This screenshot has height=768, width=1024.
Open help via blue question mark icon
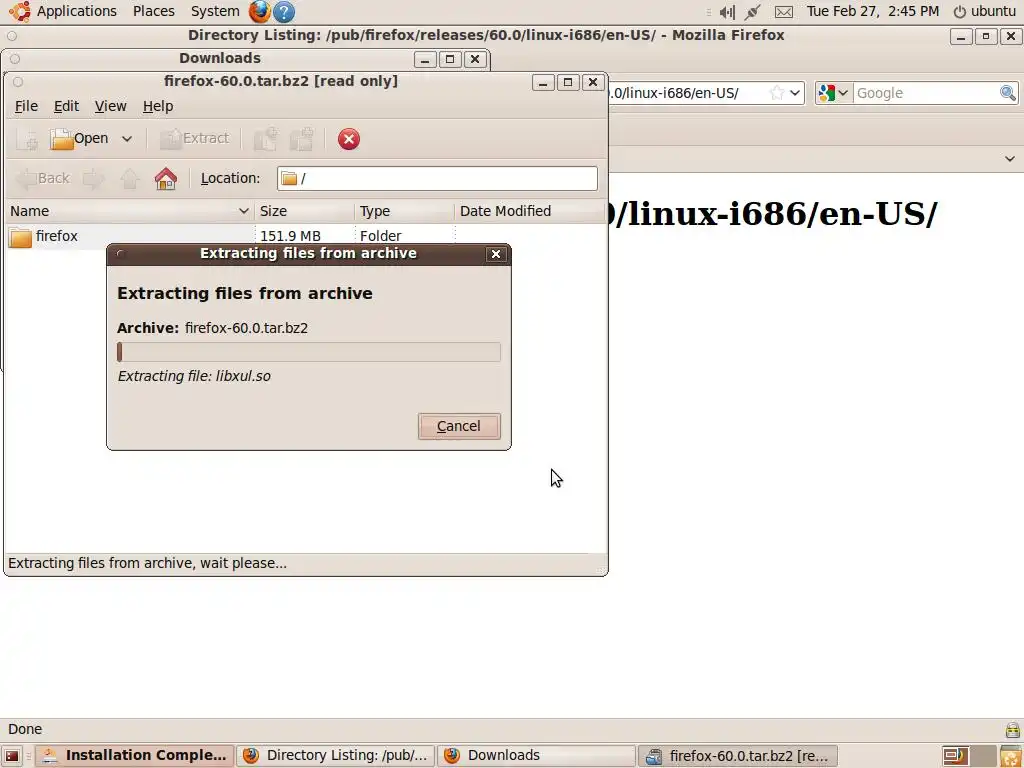283,12
